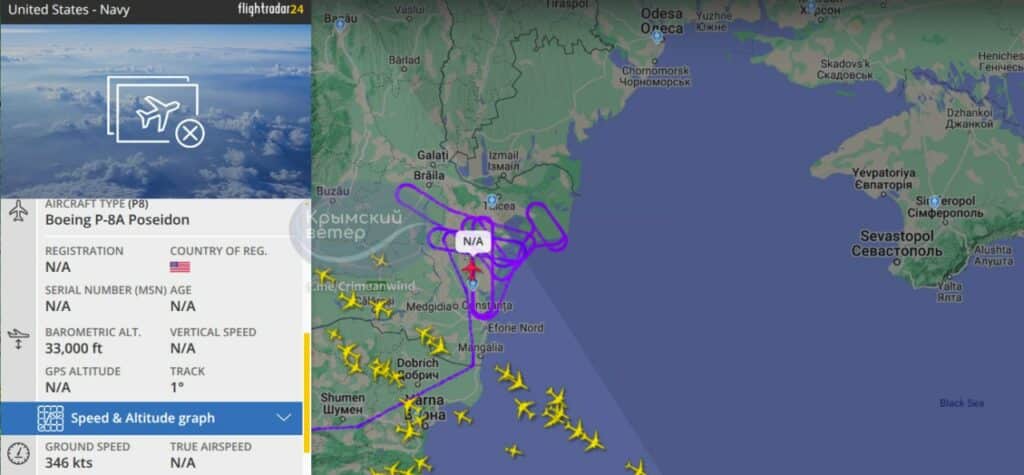Select the airport pin at Odesa
The width and height of the screenshot is (1024, 475).
(657, 37)
